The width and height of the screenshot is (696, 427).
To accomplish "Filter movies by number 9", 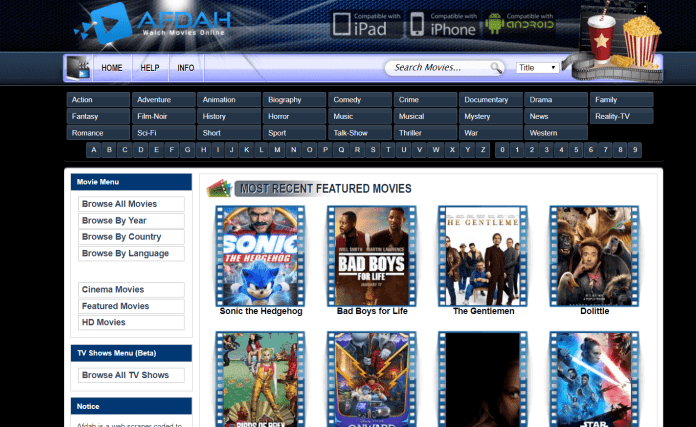I will pos(635,150).
